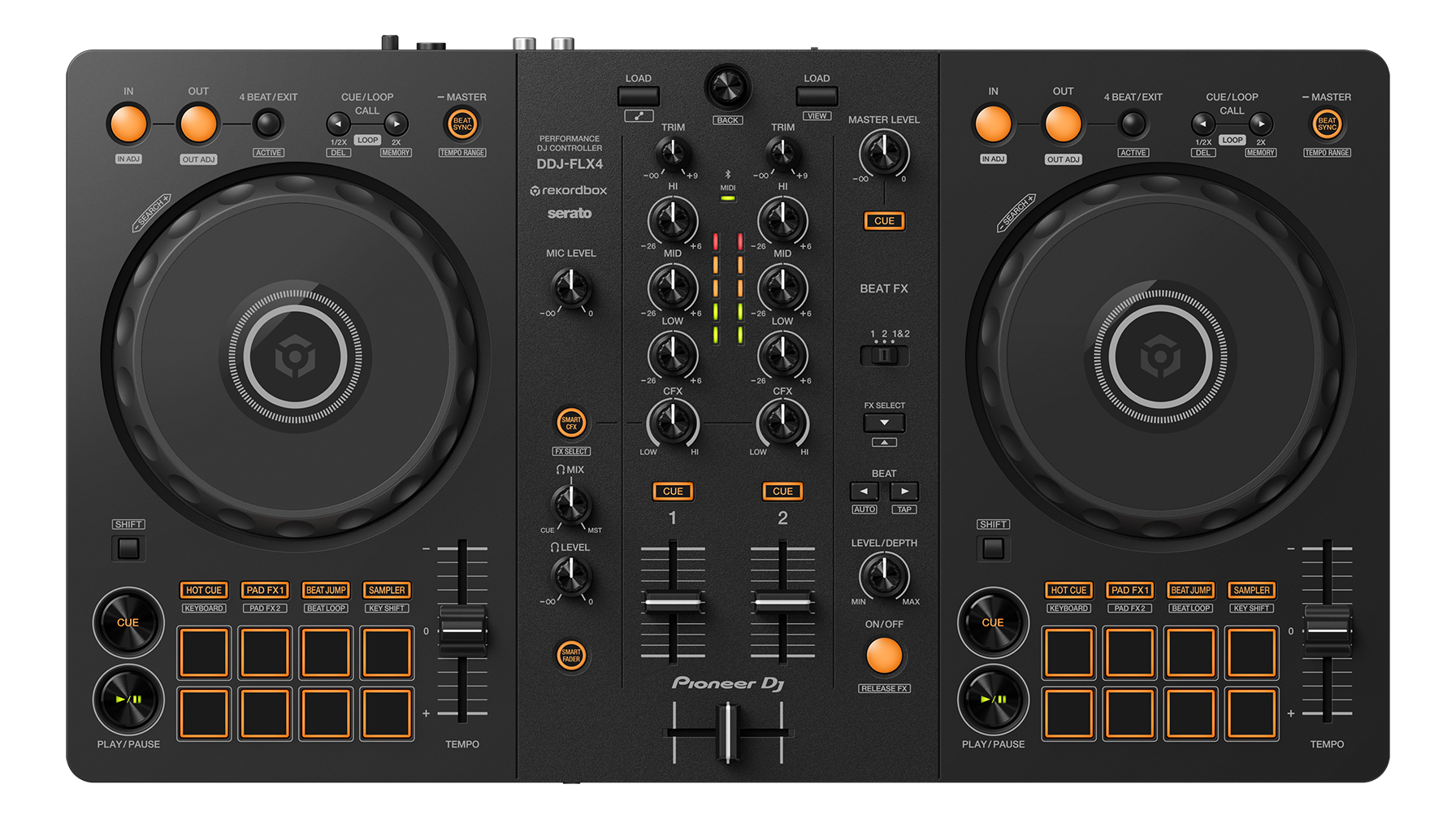Adjust channel 2 HI EQ knob
This screenshot has width=1456, height=819.
coord(782,220)
